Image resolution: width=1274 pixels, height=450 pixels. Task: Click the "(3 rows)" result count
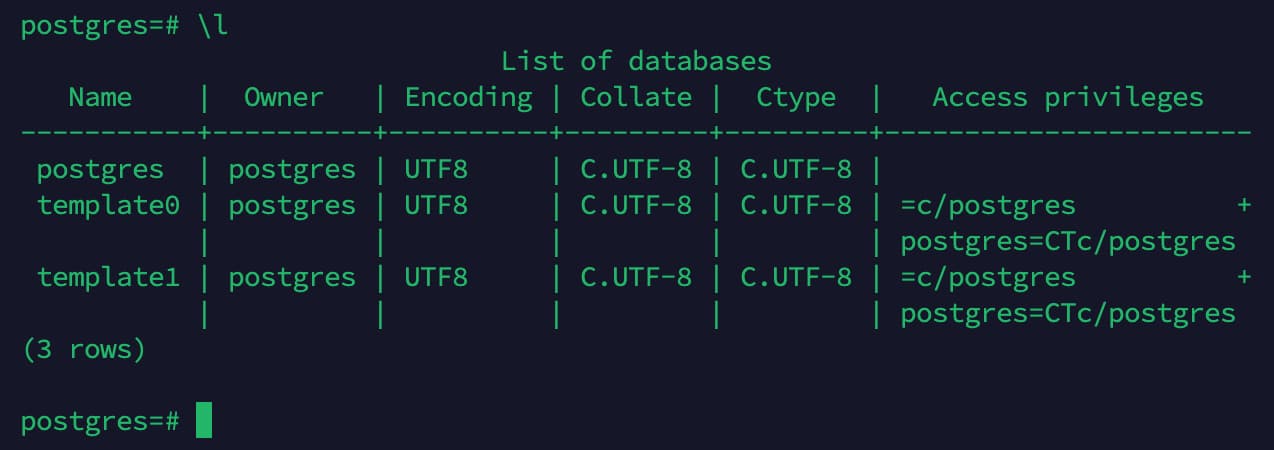(84, 350)
